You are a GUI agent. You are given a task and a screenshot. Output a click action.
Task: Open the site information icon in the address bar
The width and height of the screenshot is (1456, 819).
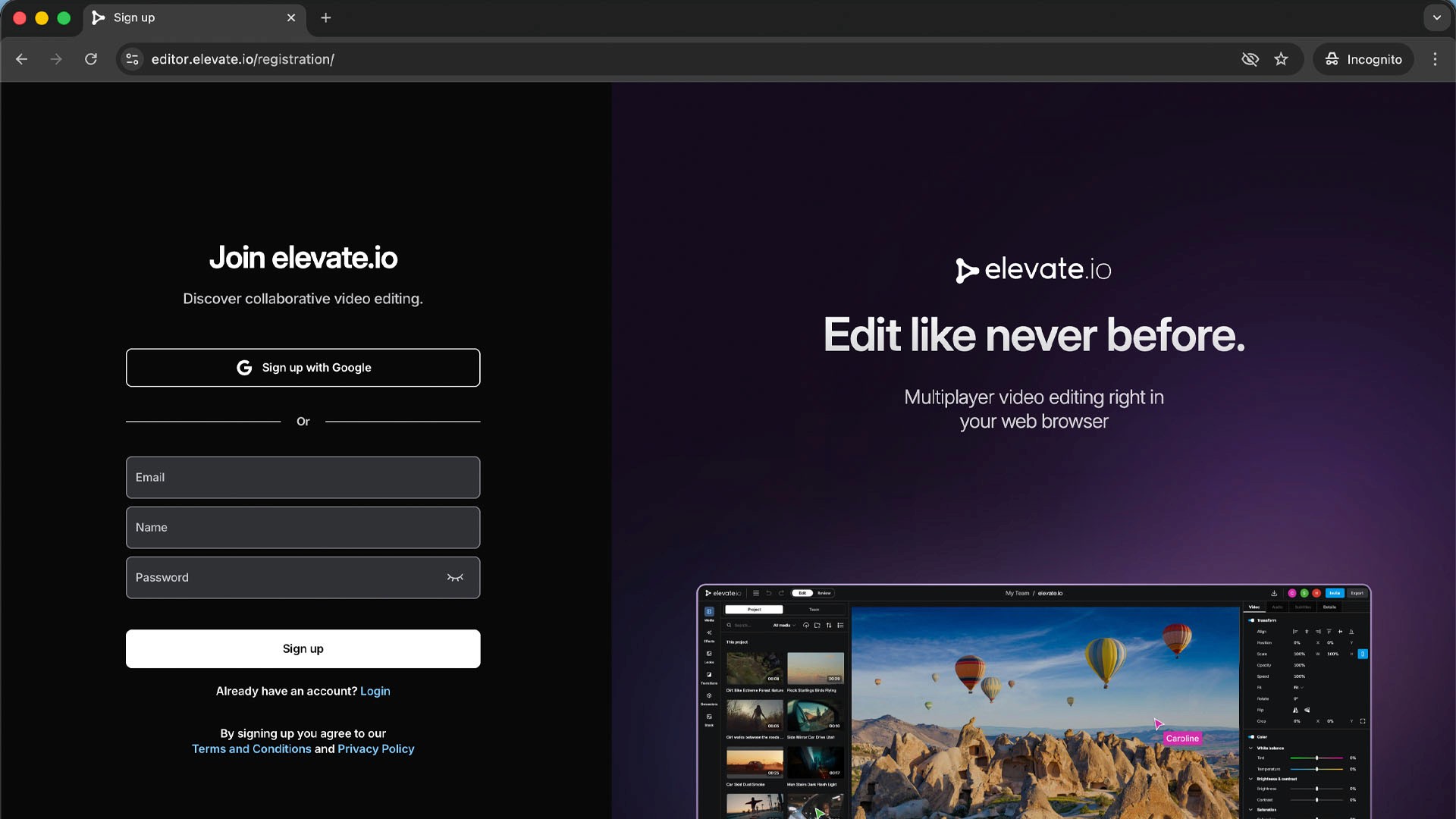tap(132, 59)
